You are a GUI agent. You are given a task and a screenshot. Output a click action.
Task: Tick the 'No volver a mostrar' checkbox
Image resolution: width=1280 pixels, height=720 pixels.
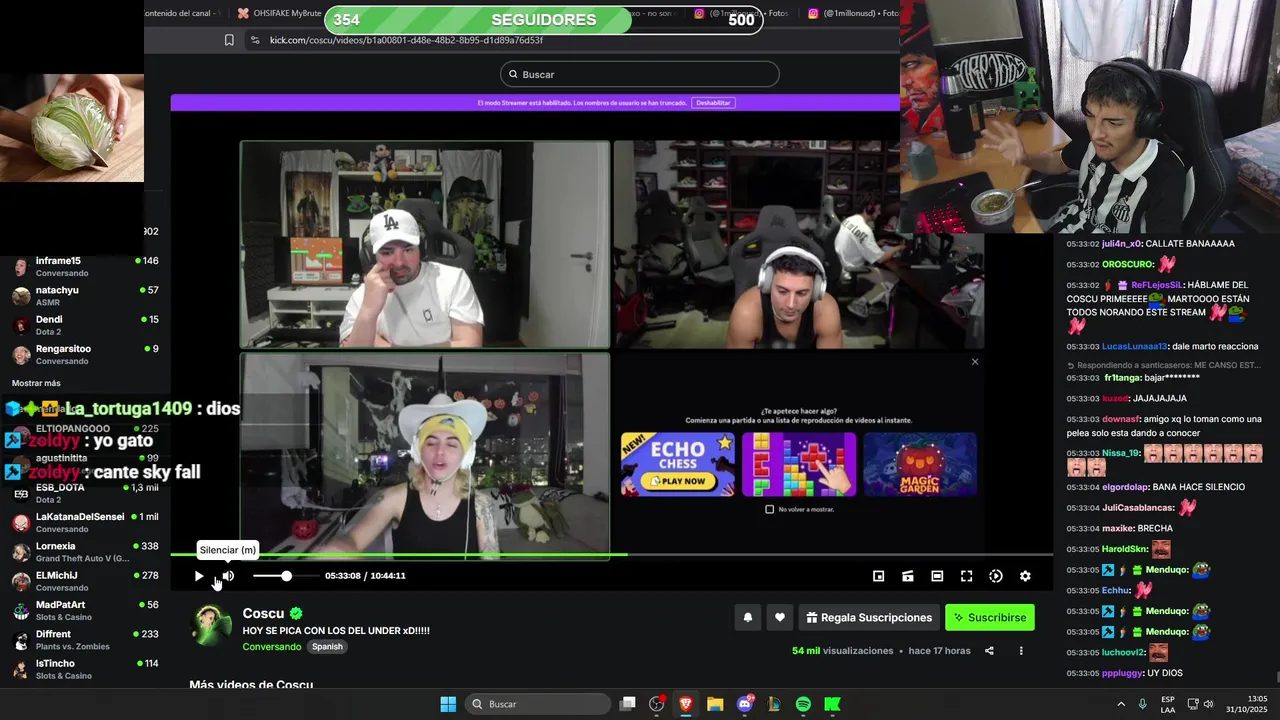click(x=769, y=509)
